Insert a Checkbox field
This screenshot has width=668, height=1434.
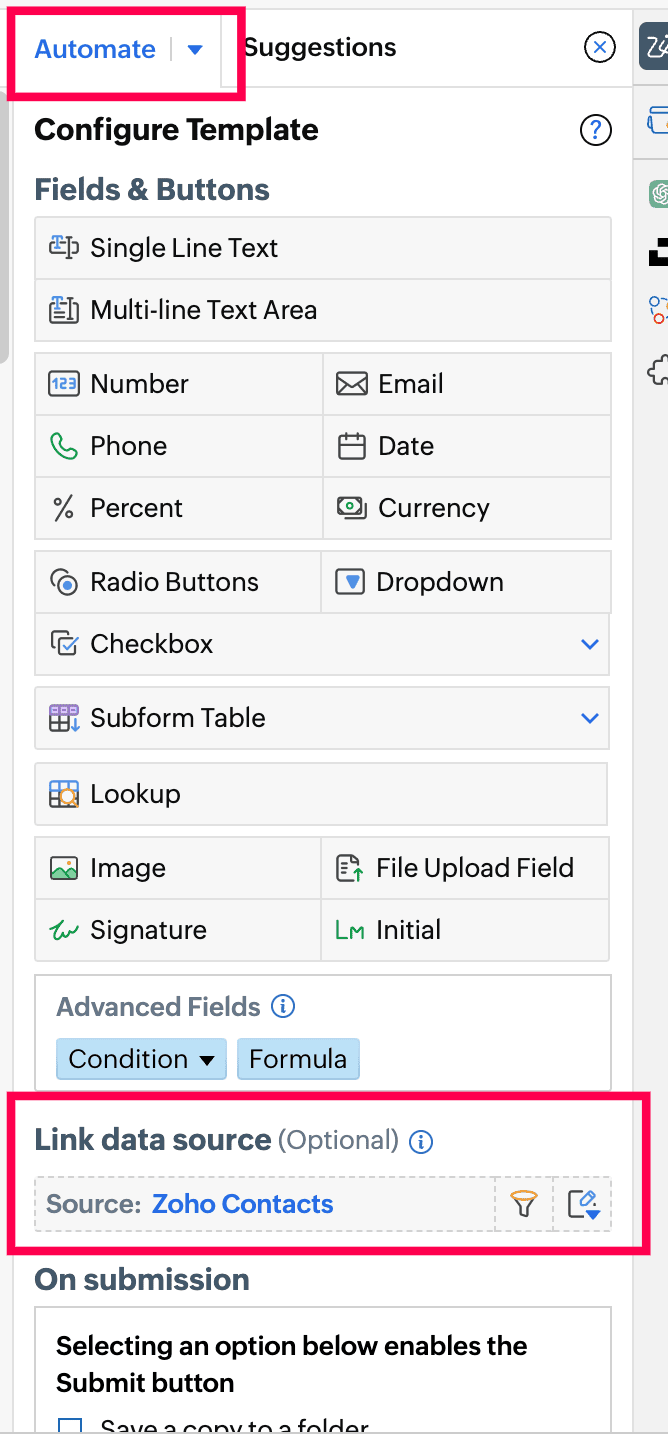[152, 644]
